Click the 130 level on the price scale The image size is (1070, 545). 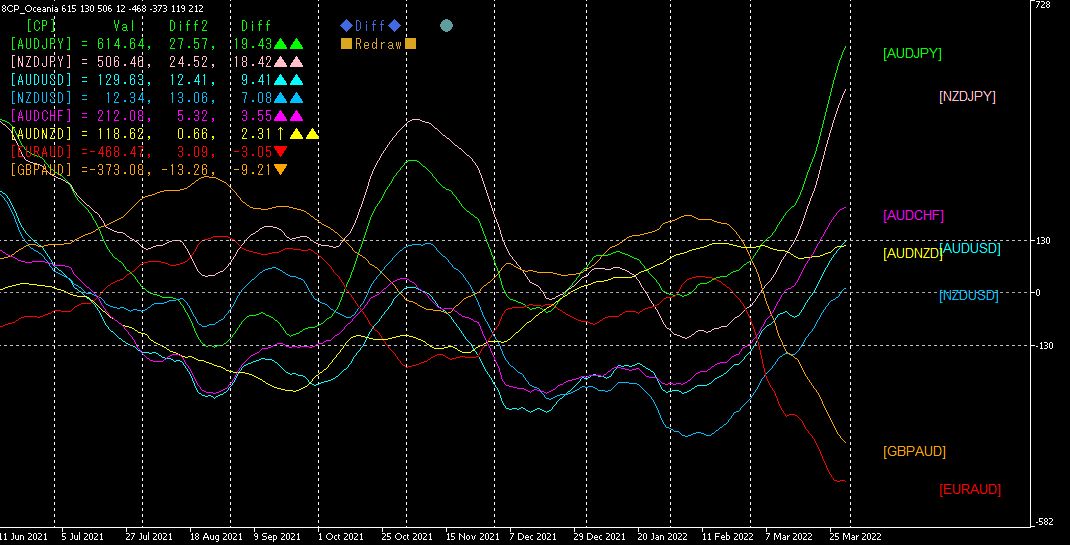pyautogui.click(x=1043, y=240)
